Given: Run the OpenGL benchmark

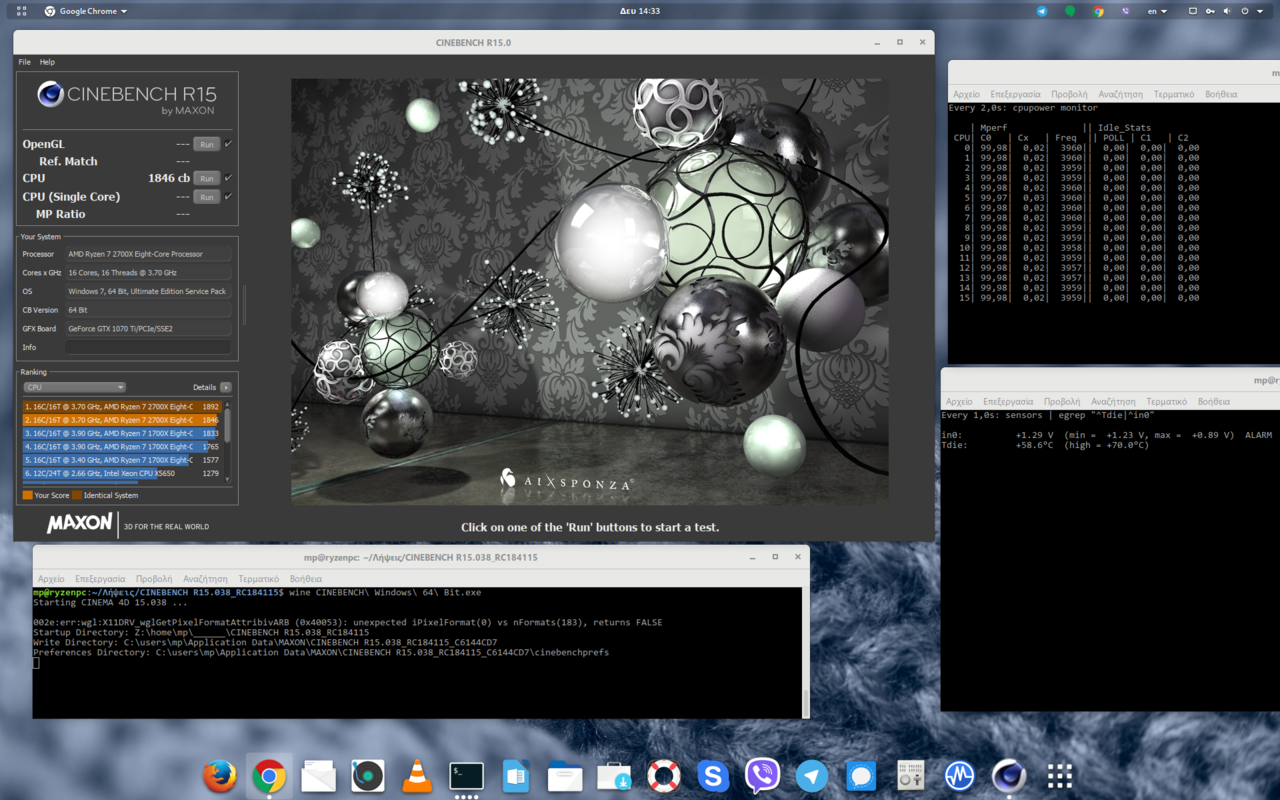Looking at the screenshot, I should click(207, 144).
